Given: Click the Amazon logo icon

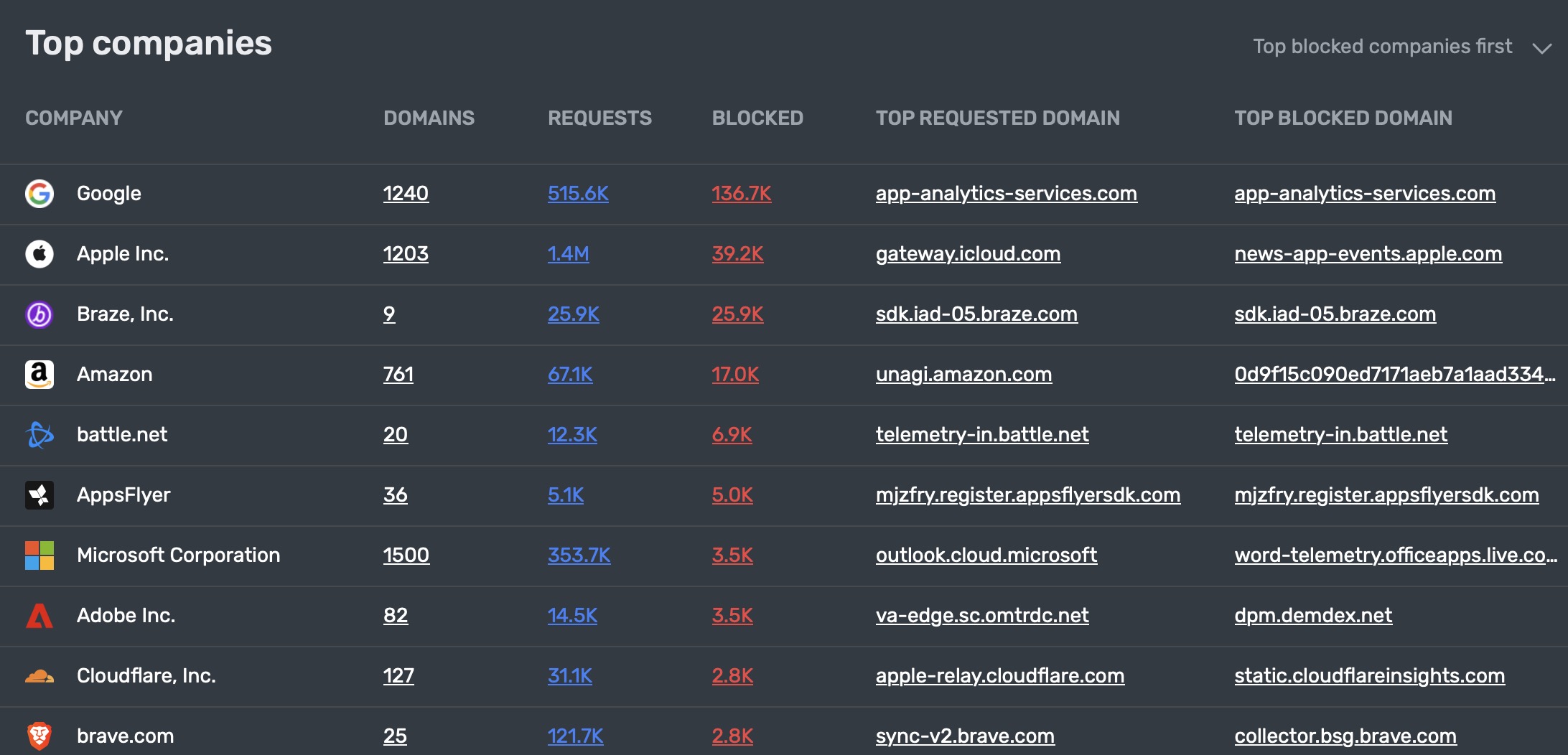Looking at the screenshot, I should click(x=39, y=375).
